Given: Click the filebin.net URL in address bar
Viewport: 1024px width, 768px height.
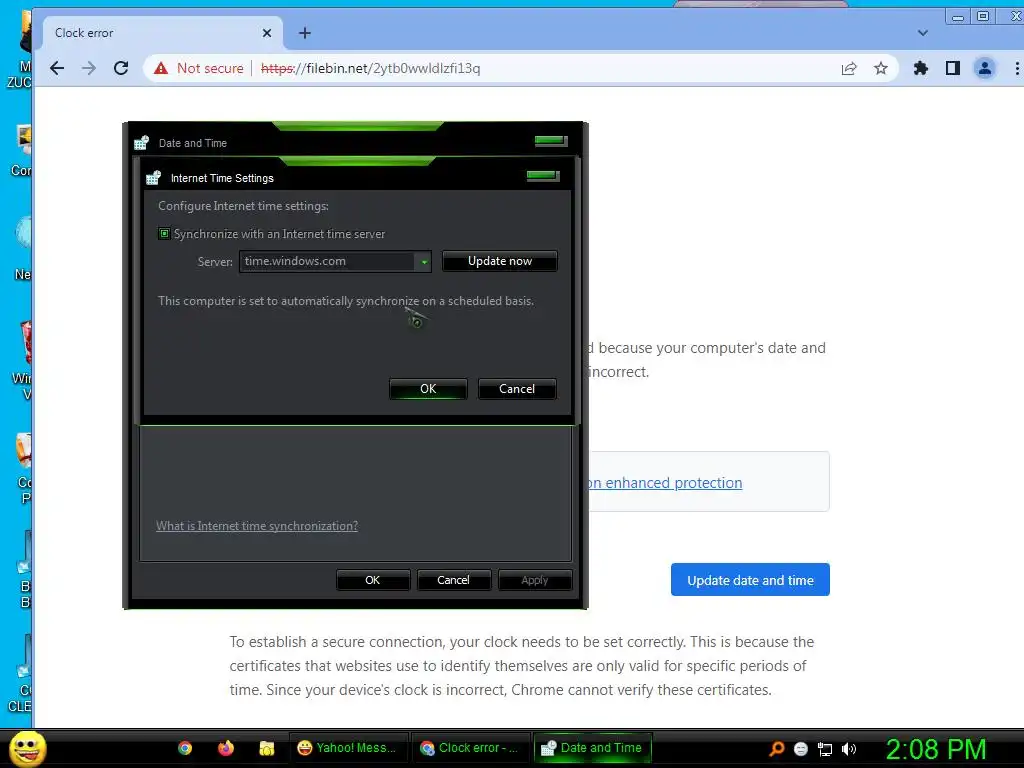Looking at the screenshot, I should tap(370, 69).
